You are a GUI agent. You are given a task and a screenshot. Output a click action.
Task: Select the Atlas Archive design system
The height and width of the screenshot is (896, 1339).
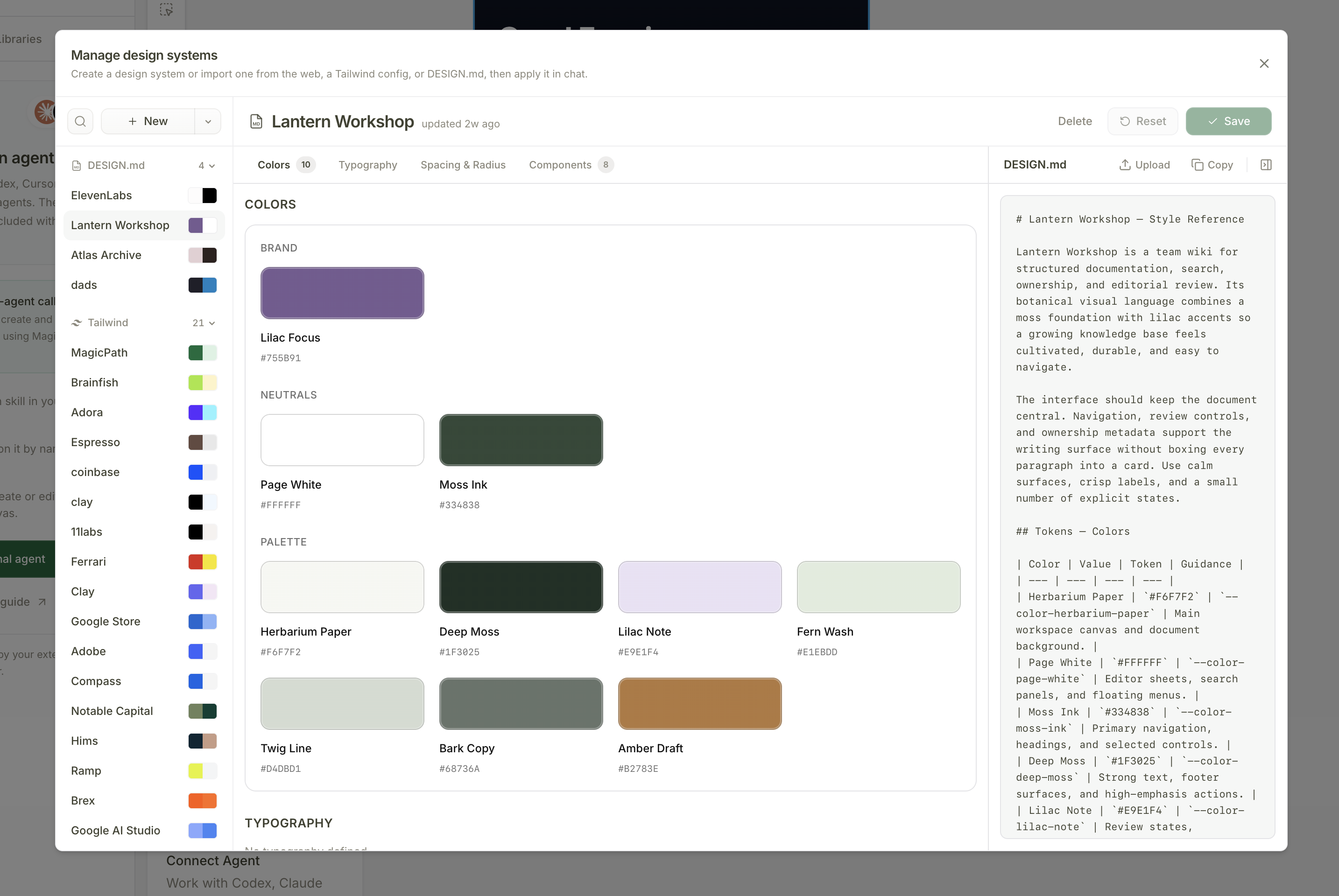[x=144, y=255]
